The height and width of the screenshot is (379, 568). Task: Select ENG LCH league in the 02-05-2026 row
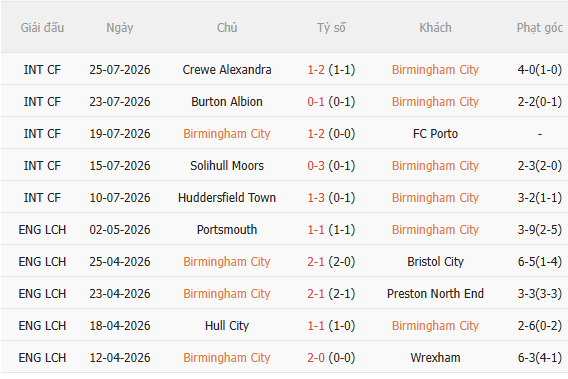click(42, 230)
